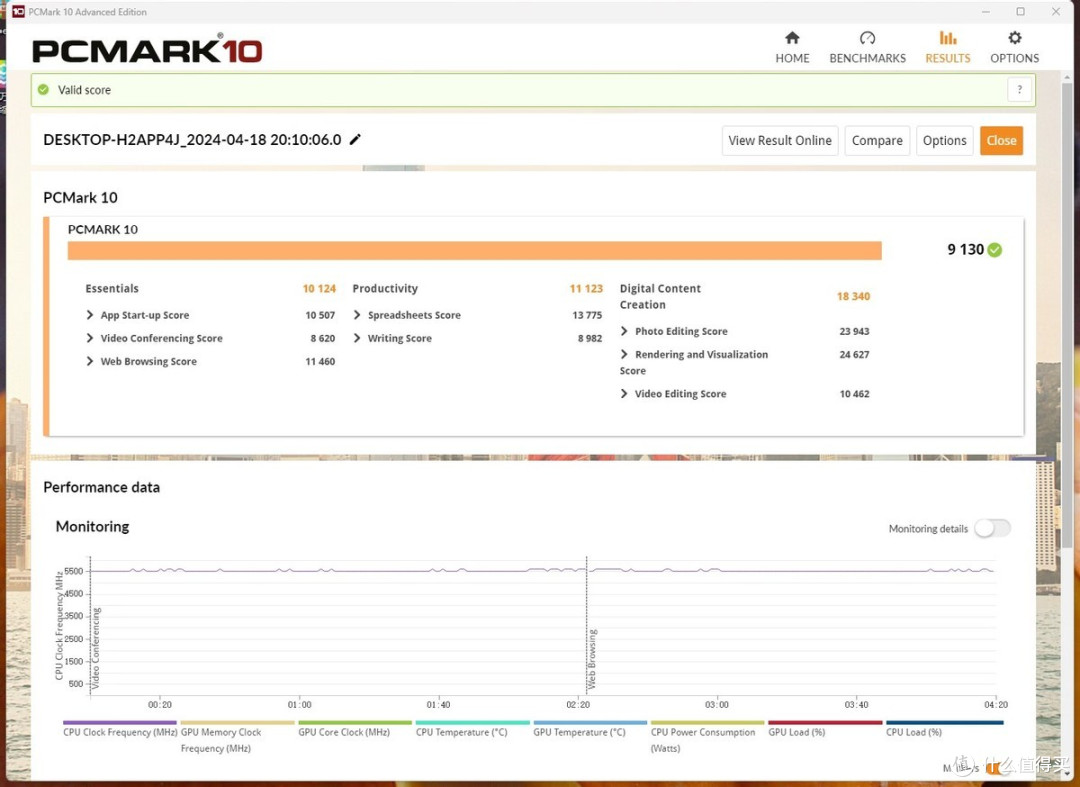
Task: Expand App Start-up Score
Action: [90, 315]
